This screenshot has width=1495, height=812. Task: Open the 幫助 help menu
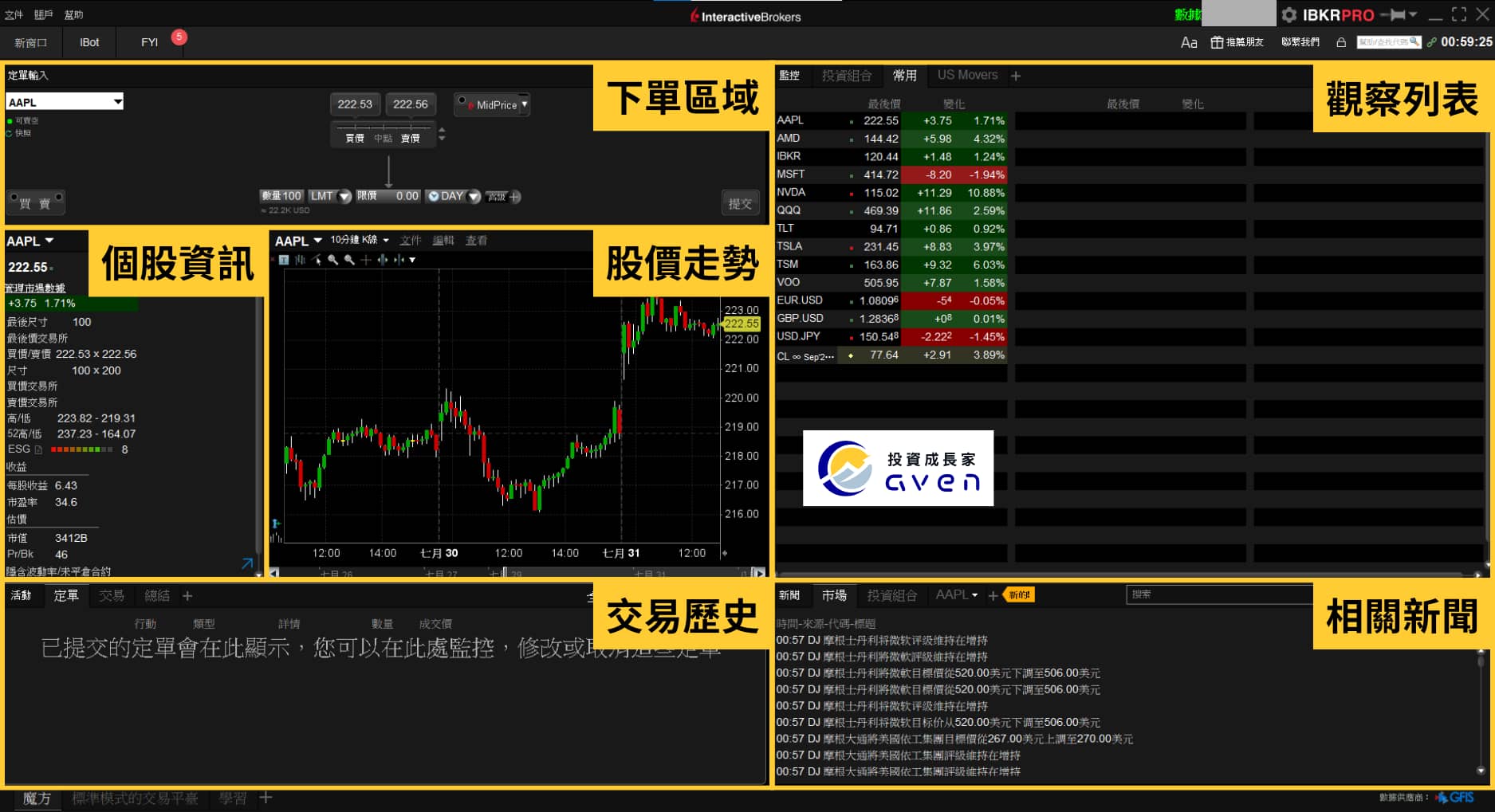pyautogui.click(x=73, y=14)
